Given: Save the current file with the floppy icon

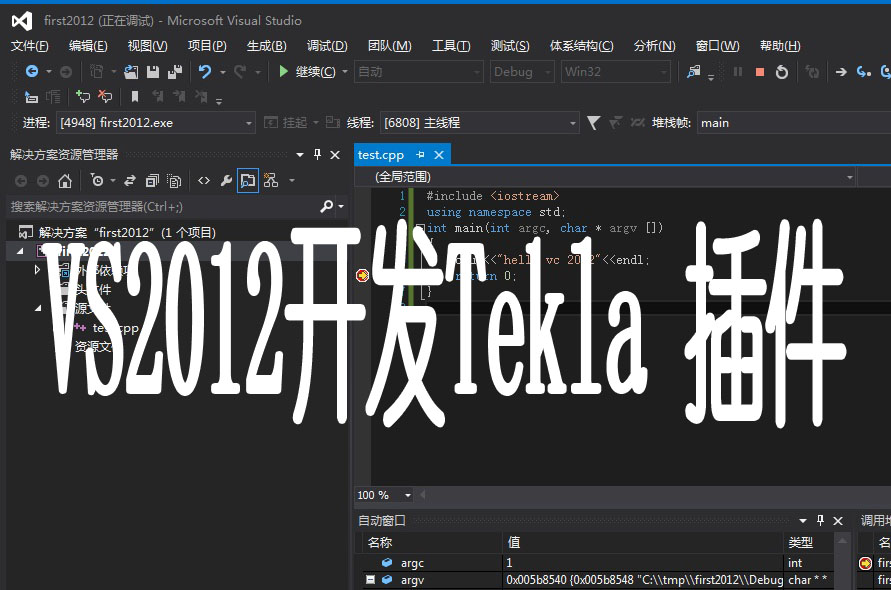Looking at the screenshot, I should point(153,72).
